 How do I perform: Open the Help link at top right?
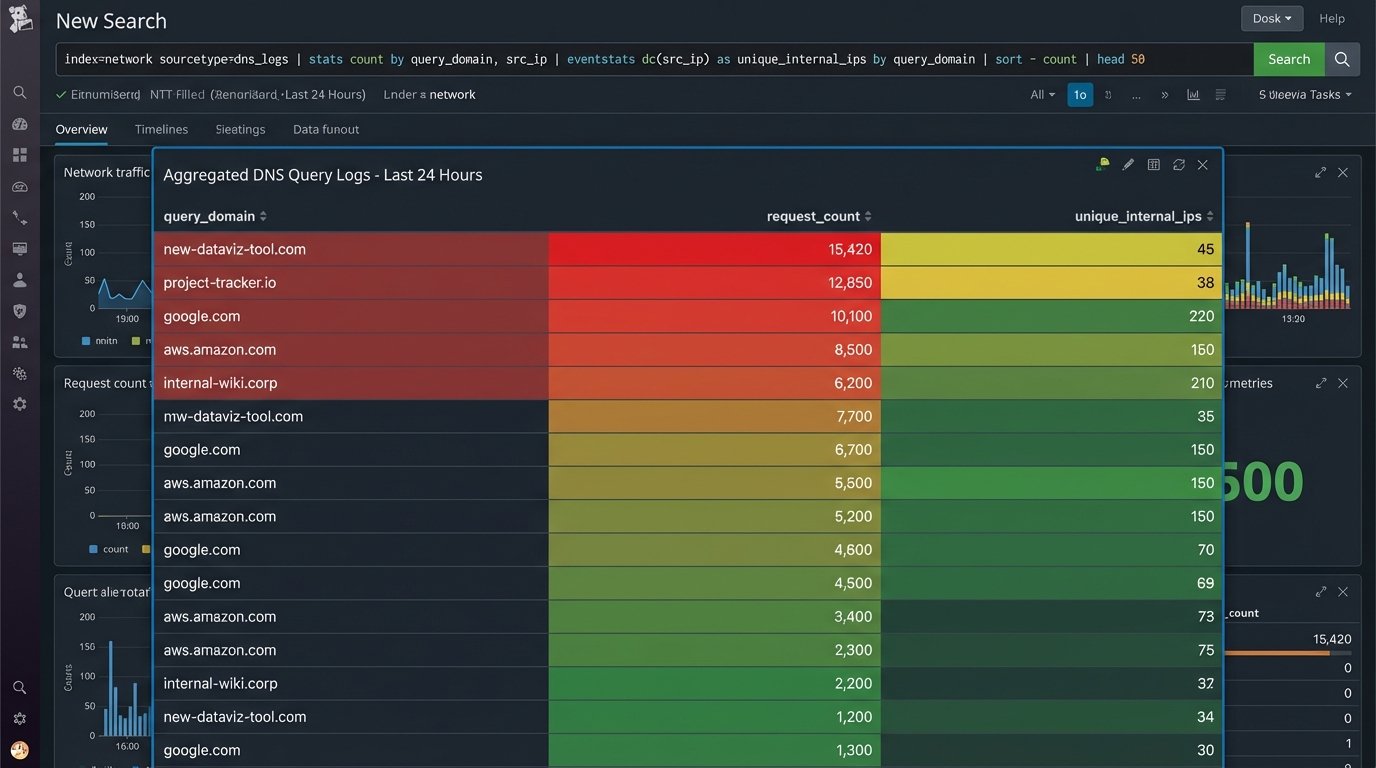(x=1332, y=18)
